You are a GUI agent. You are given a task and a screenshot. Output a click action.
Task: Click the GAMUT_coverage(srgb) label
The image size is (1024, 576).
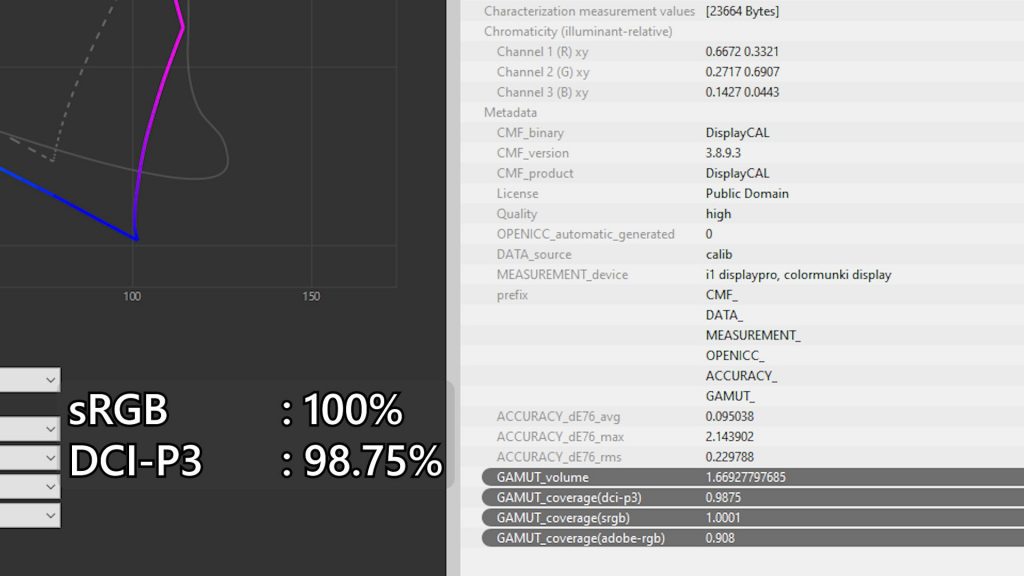tap(563, 517)
